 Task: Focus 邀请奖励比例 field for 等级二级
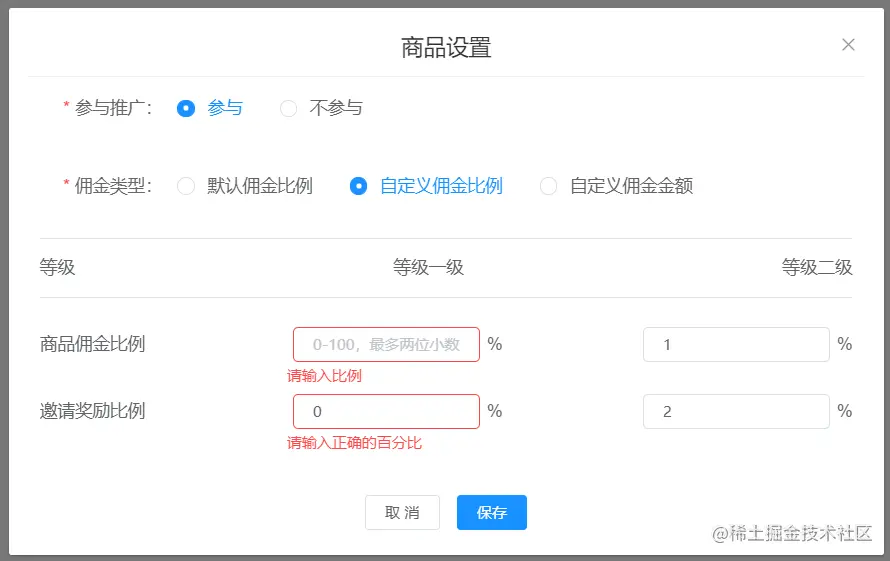click(736, 412)
